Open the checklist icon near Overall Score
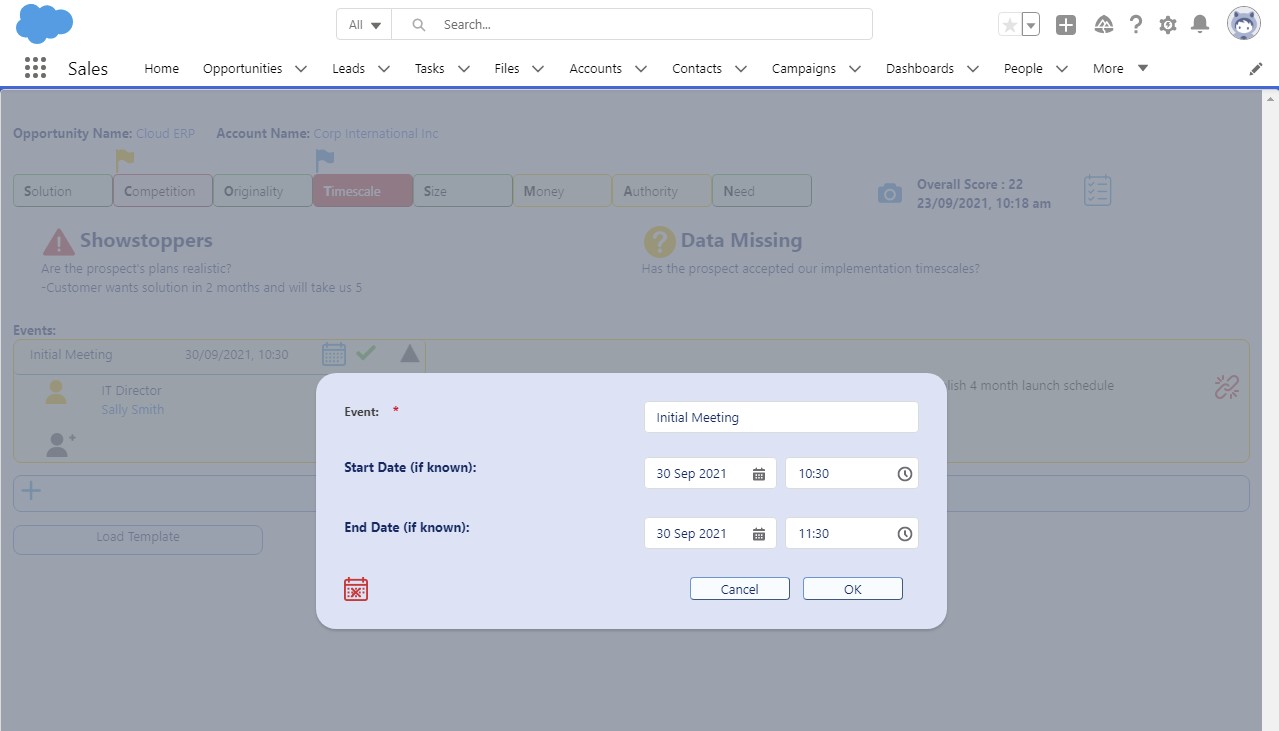Image resolution: width=1279 pixels, height=731 pixels. tap(1096, 190)
